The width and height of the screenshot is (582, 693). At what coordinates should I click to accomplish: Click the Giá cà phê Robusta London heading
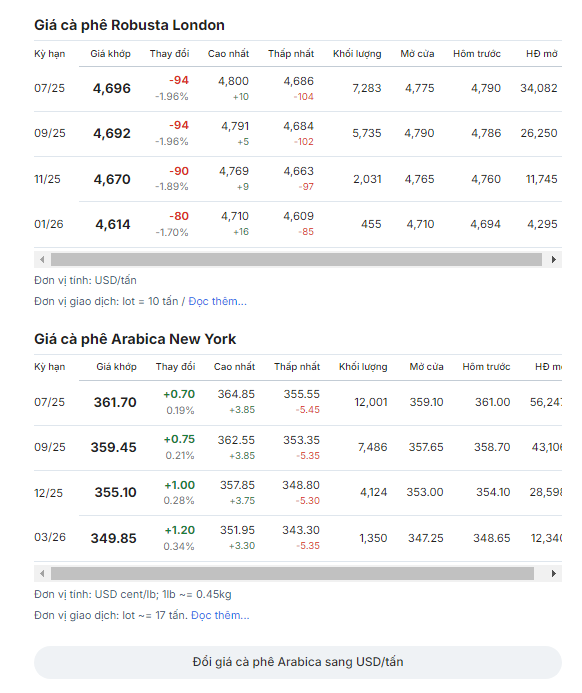pyautogui.click(x=129, y=25)
